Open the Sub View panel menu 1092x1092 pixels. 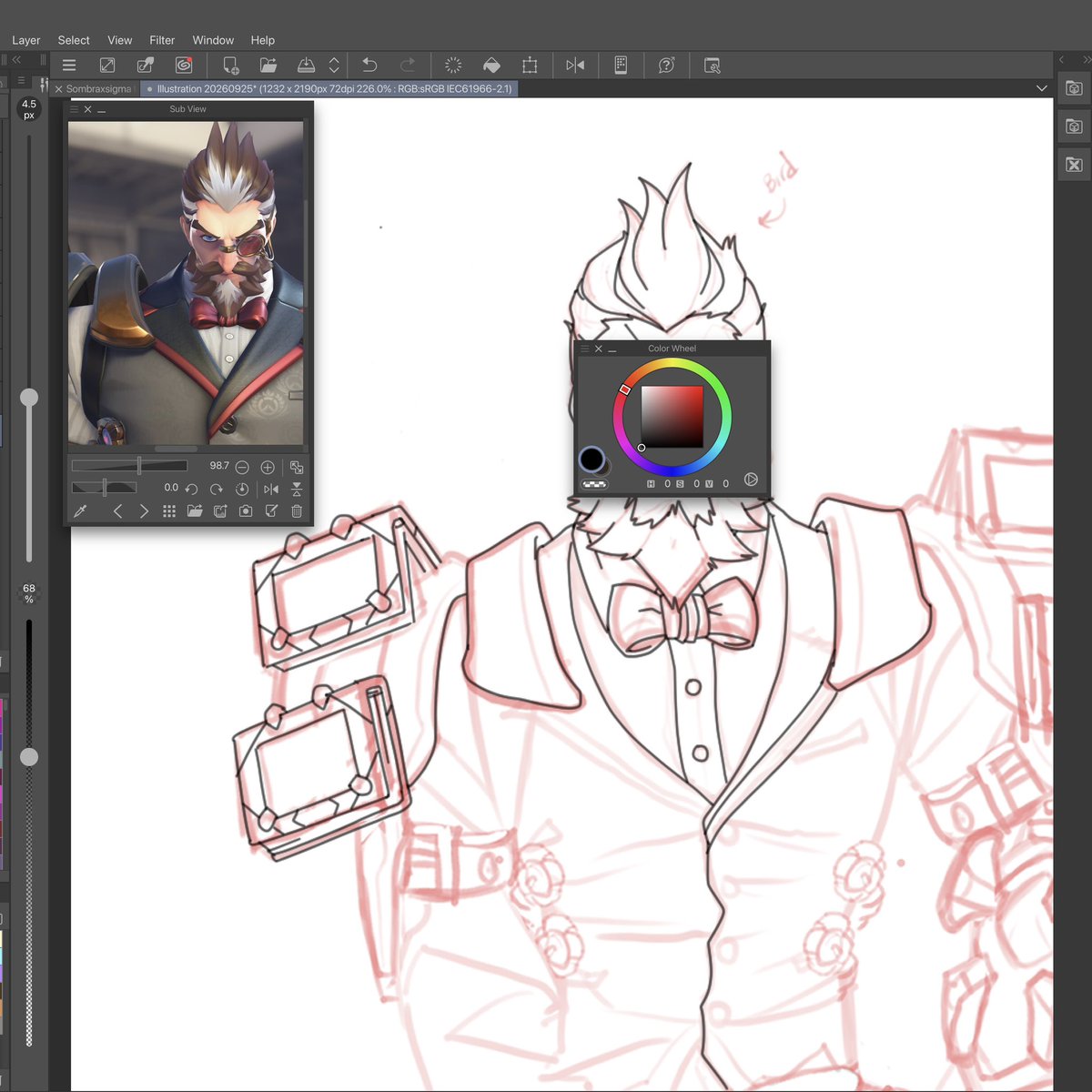coord(75,109)
